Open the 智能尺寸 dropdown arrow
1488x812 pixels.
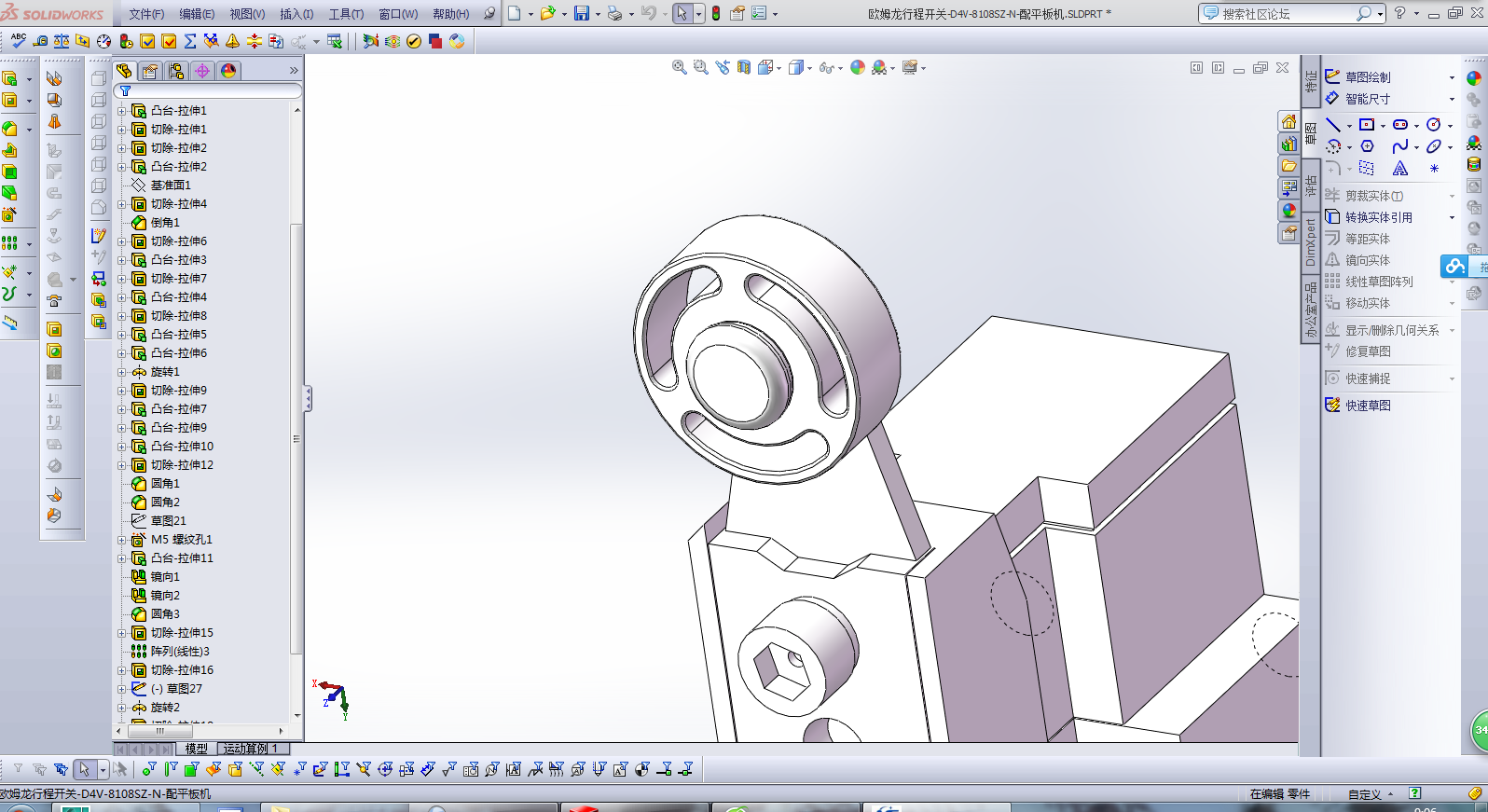pyautogui.click(x=1452, y=99)
